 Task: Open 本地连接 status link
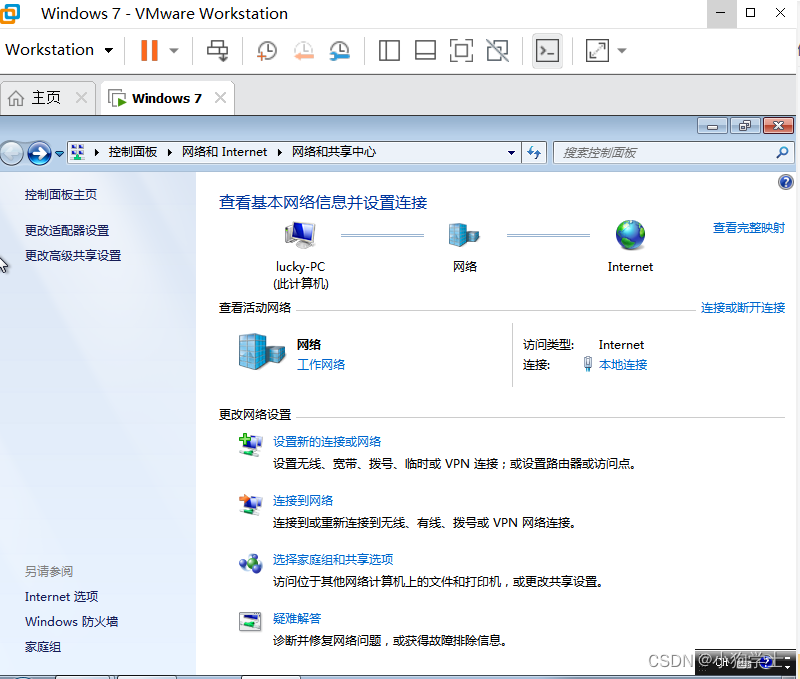623,365
